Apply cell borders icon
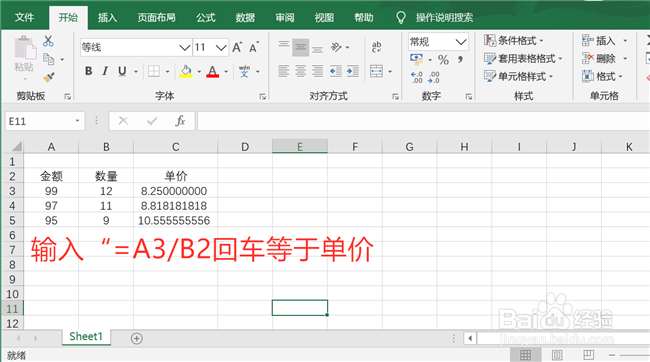650x362 pixels. 154,71
